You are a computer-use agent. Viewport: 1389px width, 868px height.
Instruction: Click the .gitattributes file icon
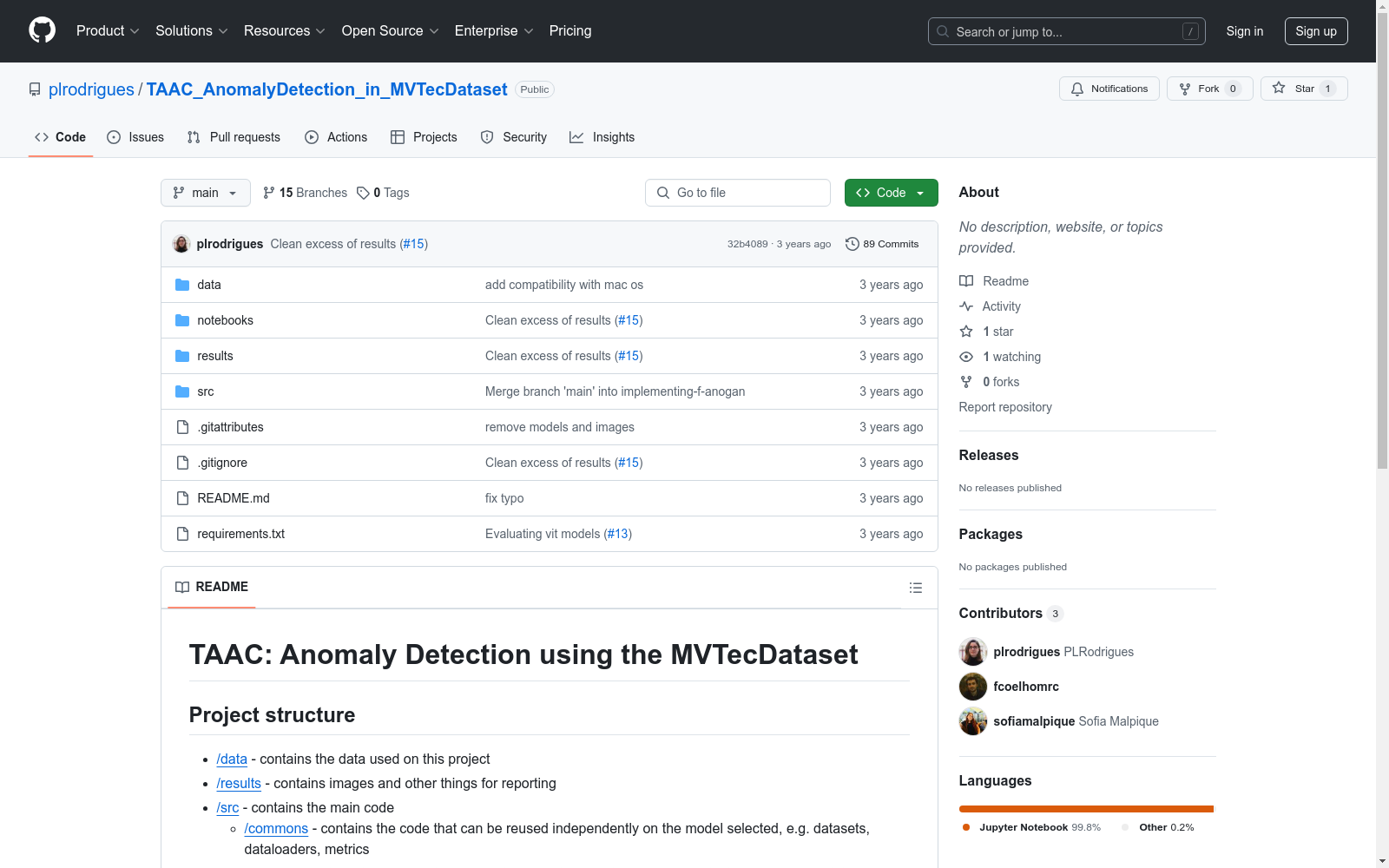[182, 427]
